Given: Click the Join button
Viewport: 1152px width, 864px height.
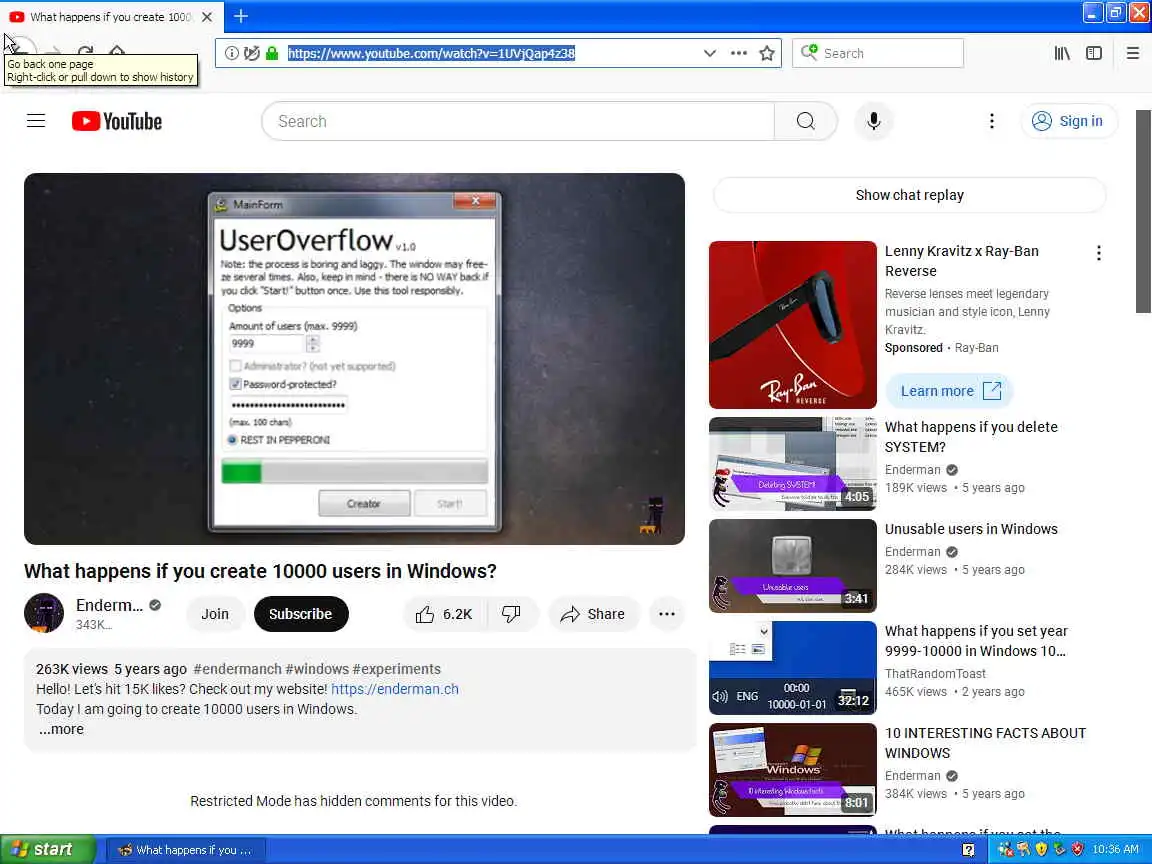Looking at the screenshot, I should coord(215,613).
